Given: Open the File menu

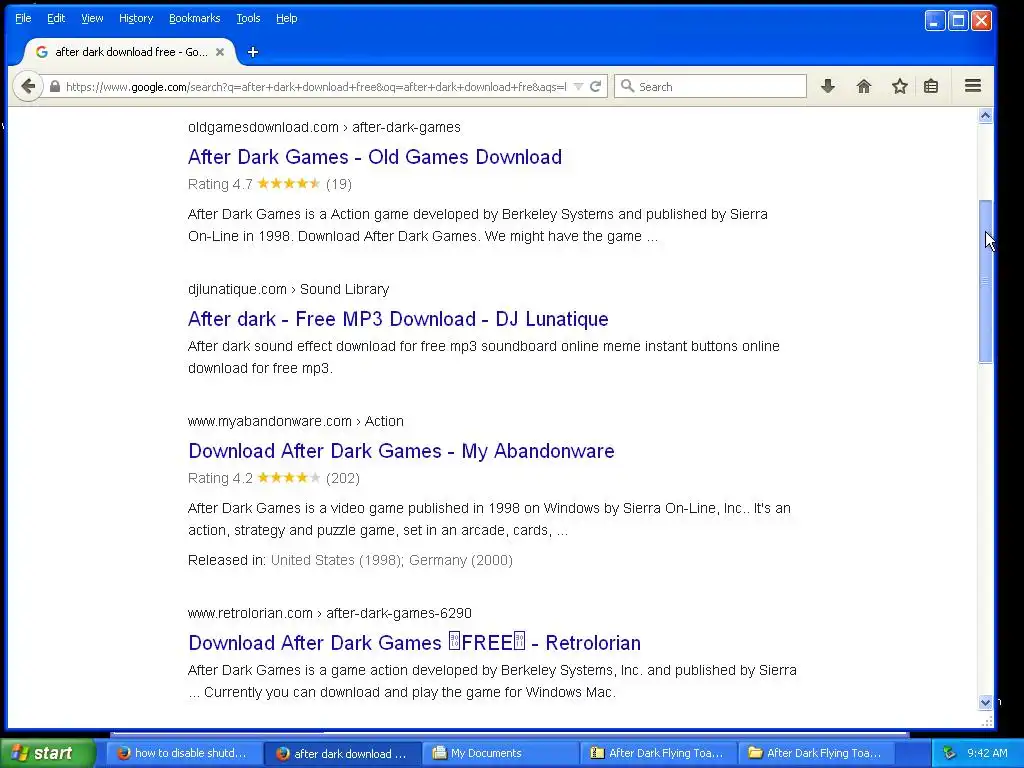Looking at the screenshot, I should pos(23,18).
